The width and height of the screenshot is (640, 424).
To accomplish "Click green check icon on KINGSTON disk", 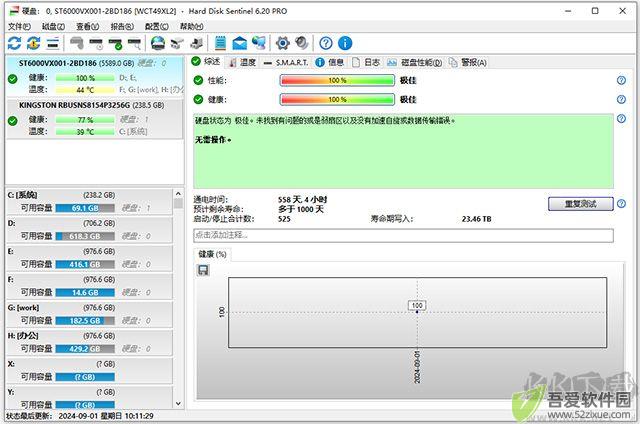I will tap(13, 121).
